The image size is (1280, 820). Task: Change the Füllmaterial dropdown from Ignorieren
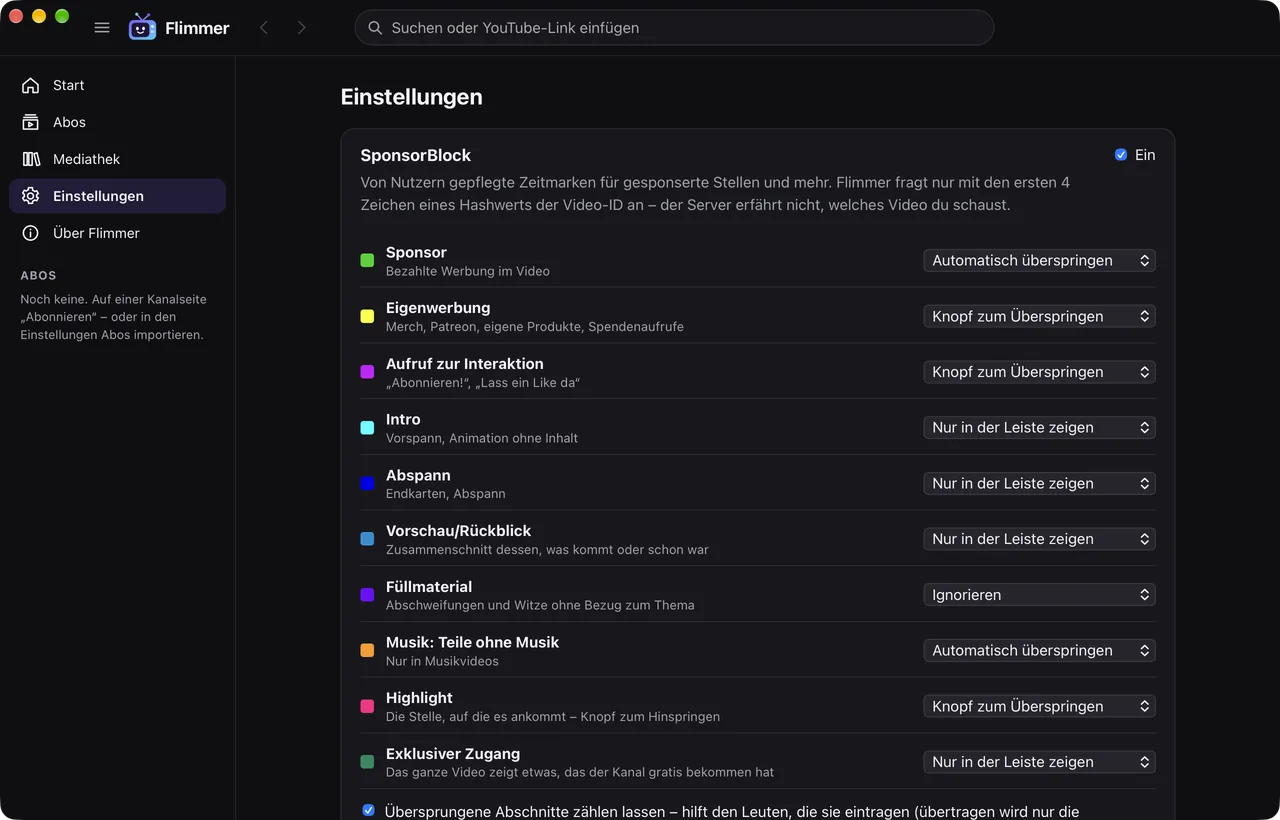click(1039, 595)
